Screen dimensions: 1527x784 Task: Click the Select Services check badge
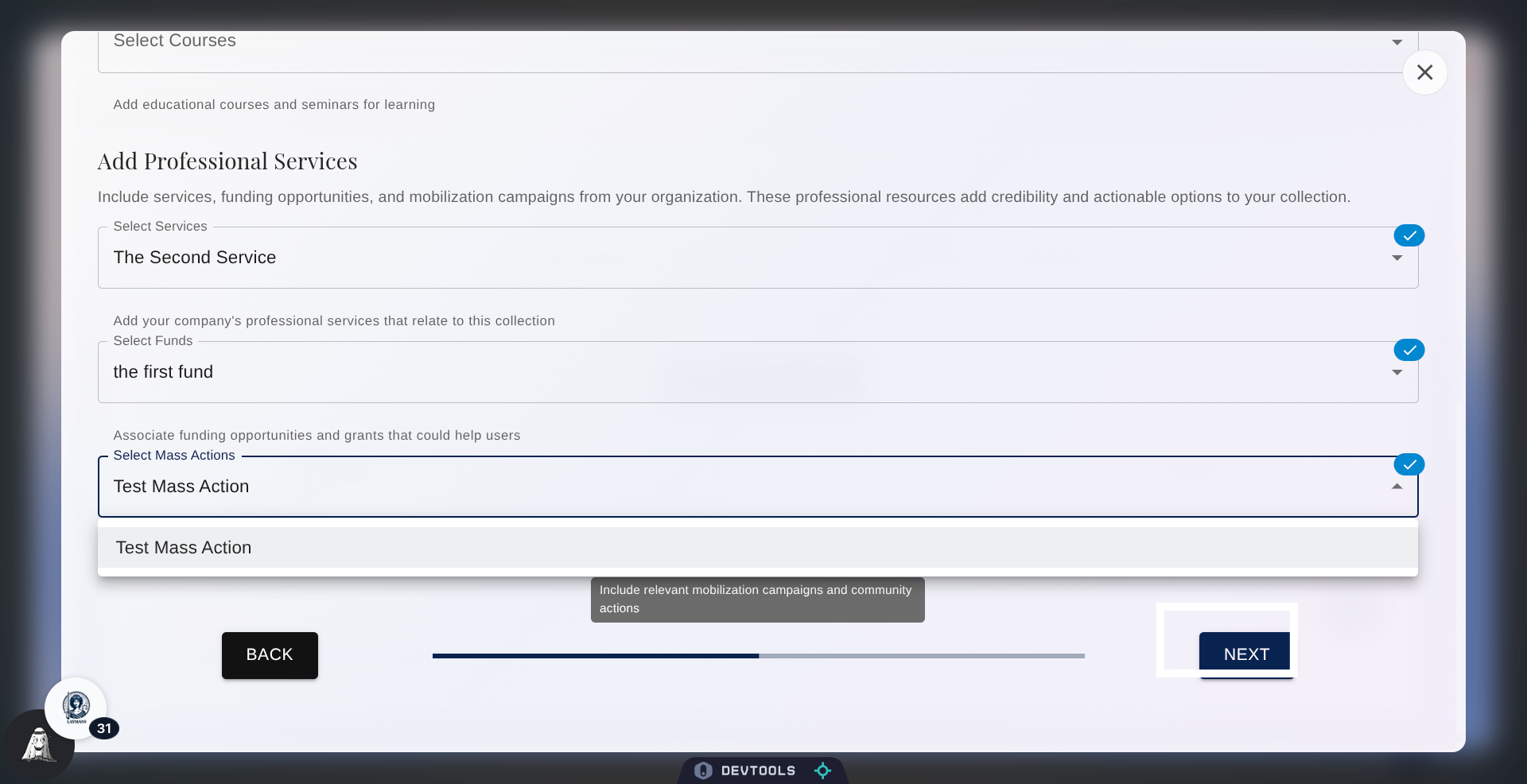1408,235
